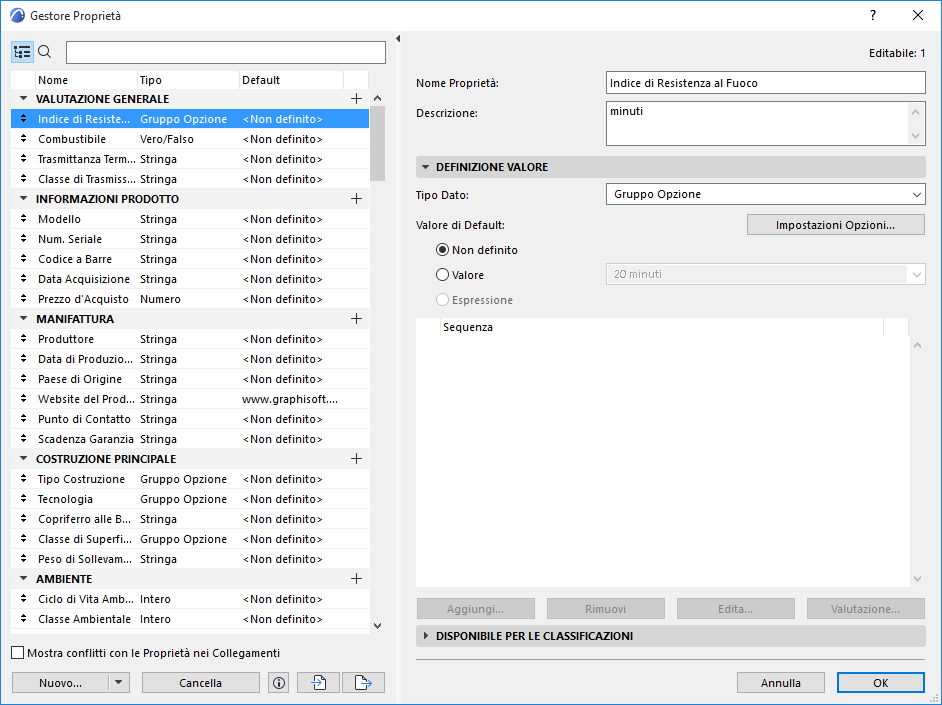Click the reorder handle beside Modello

click(x=23, y=219)
